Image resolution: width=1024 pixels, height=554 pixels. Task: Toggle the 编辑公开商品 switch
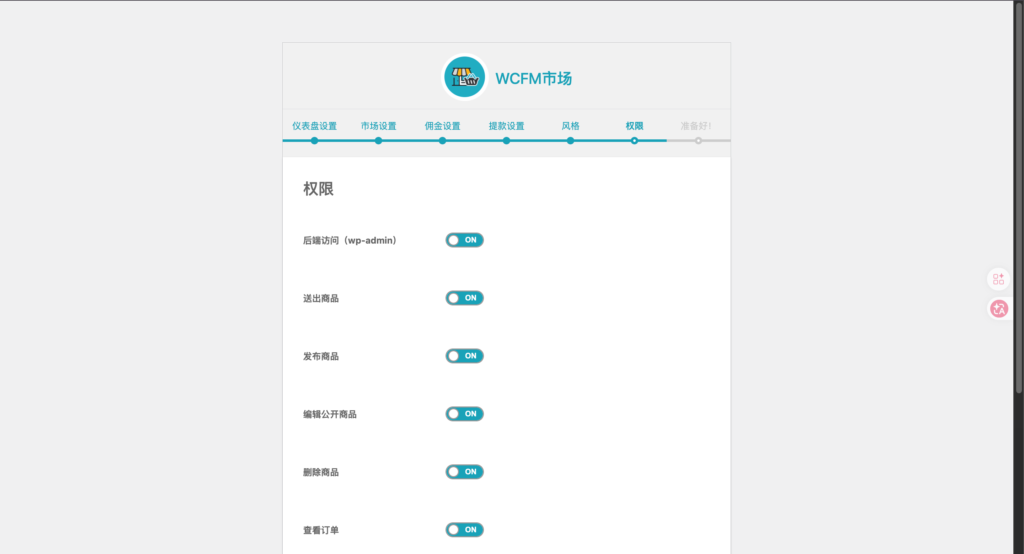pyautogui.click(x=464, y=414)
